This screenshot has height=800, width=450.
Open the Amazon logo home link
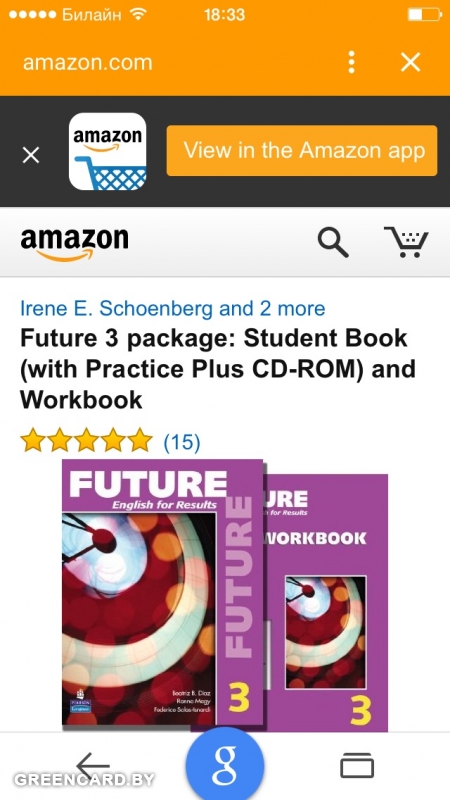click(74, 243)
